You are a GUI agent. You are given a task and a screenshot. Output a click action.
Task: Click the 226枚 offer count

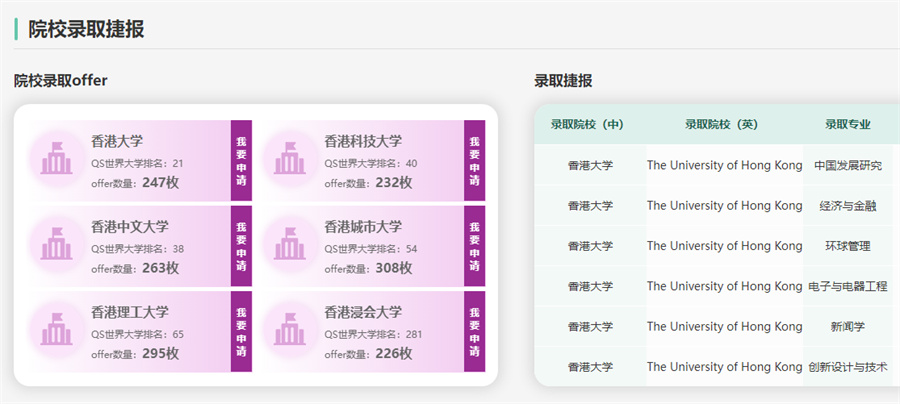click(394, 354)
